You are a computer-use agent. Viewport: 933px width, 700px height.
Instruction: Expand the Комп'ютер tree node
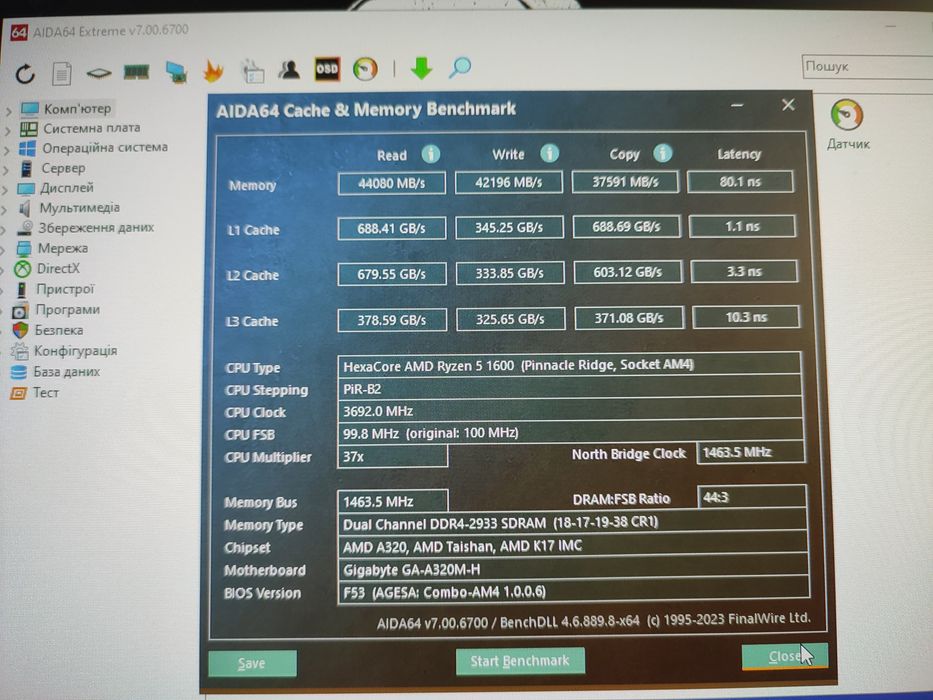point(9,111)
